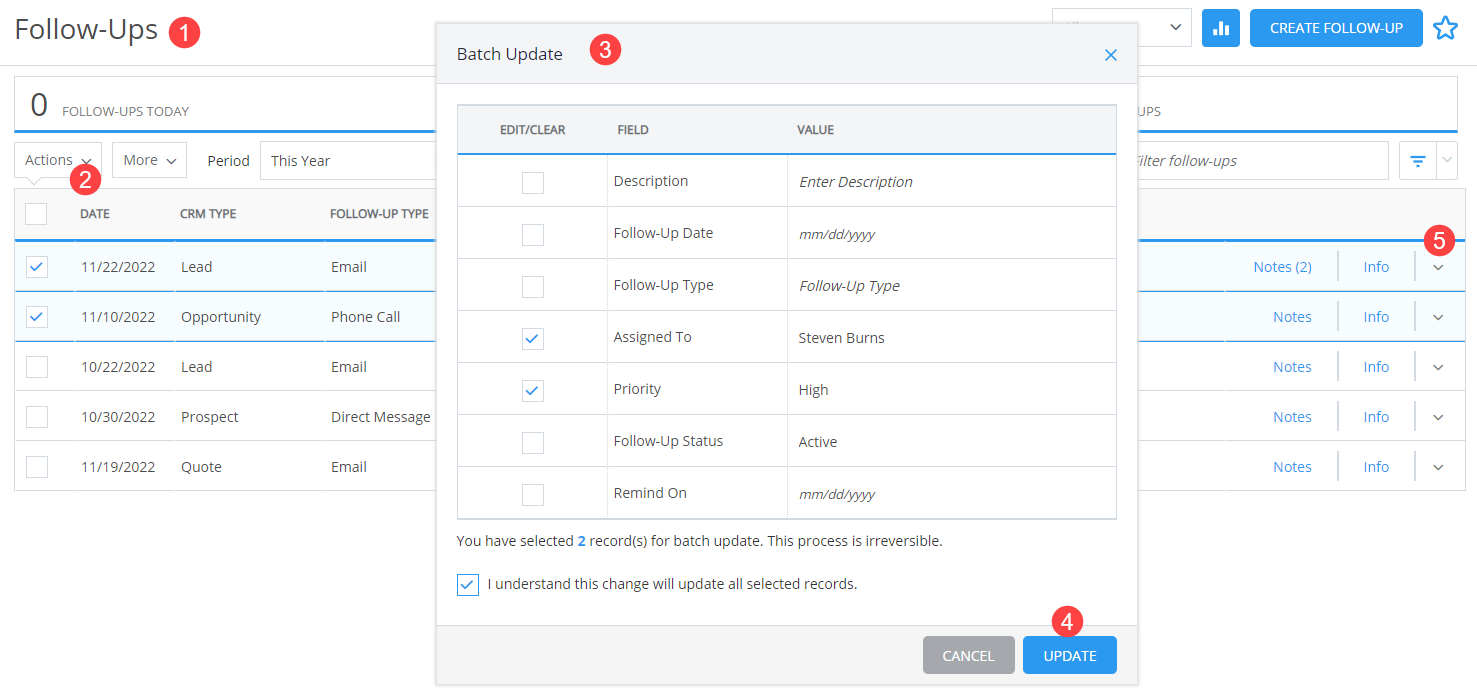1477x696 pixels.
Task: Uncheck the Priority edit checkbox
Action: tap(533, 390)
